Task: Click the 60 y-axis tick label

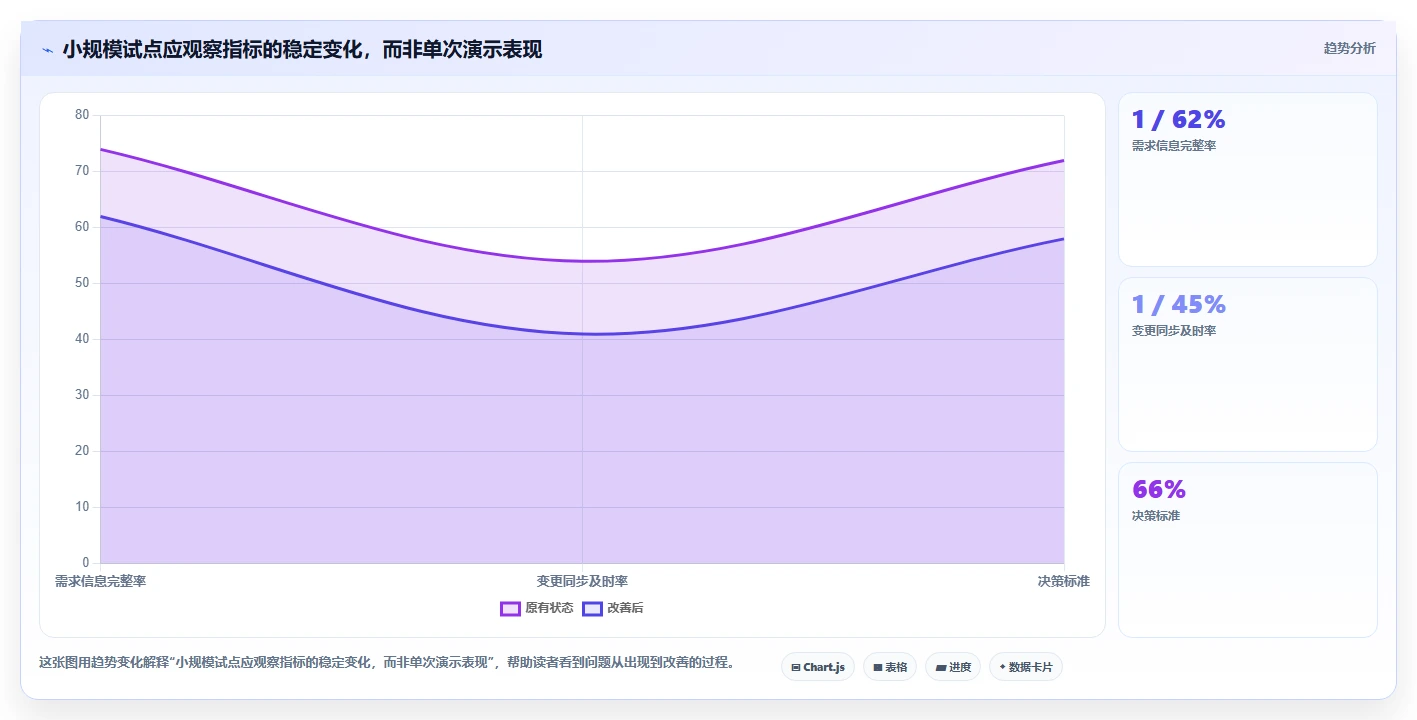Action: click(82, 227)
